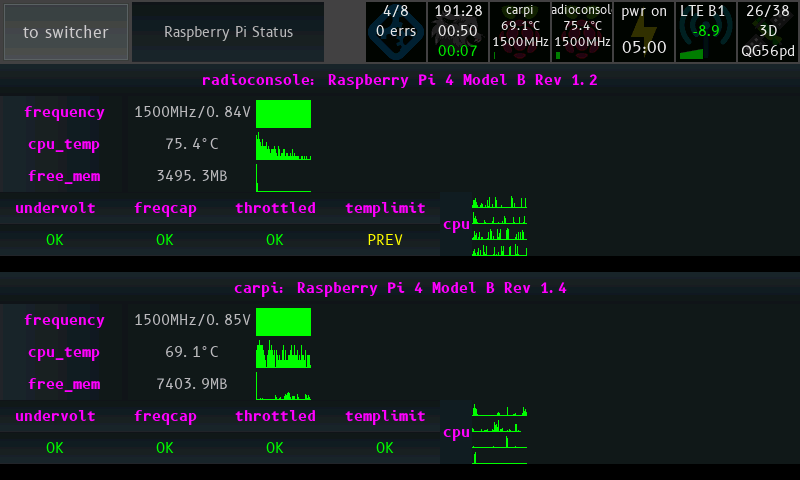The width and height of the screenshot is (800, 480).
Task: Click radioconsole bottom cpu core graph
Action: click(499, 250)
